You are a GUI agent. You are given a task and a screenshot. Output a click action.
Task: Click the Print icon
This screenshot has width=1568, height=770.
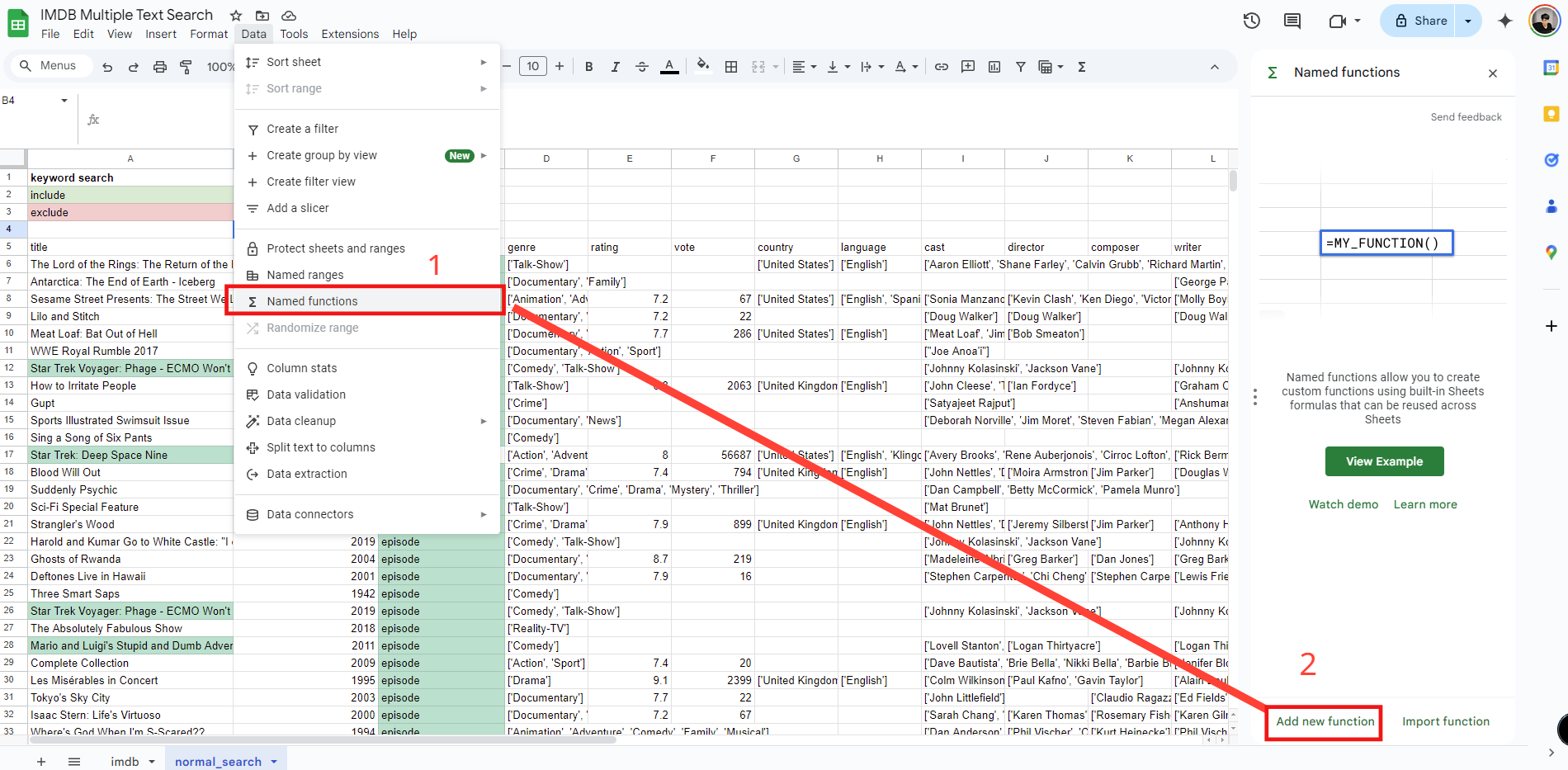[x=160, y=67]
